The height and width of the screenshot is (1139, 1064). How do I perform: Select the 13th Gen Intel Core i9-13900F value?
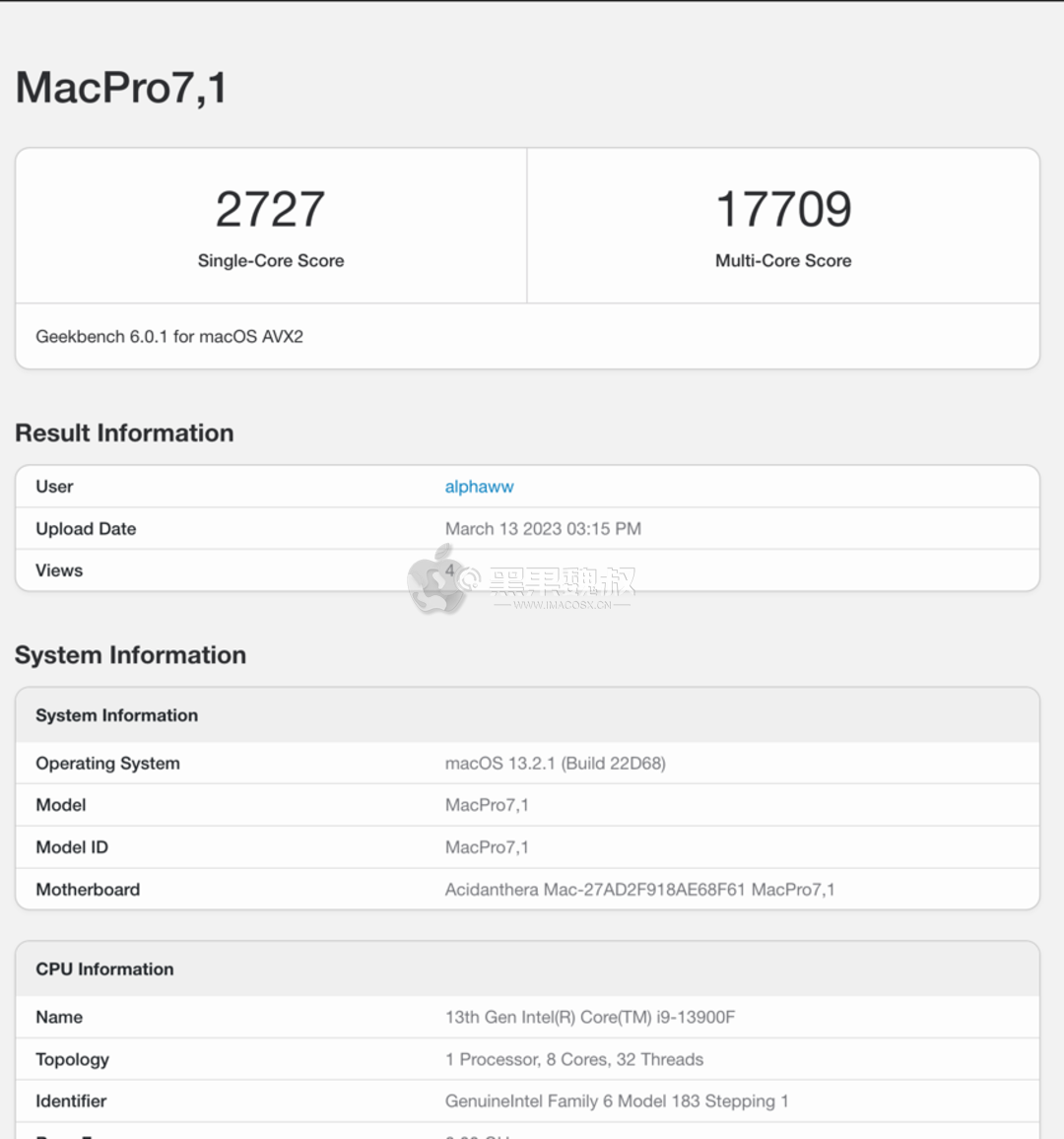coord(590,1018)
